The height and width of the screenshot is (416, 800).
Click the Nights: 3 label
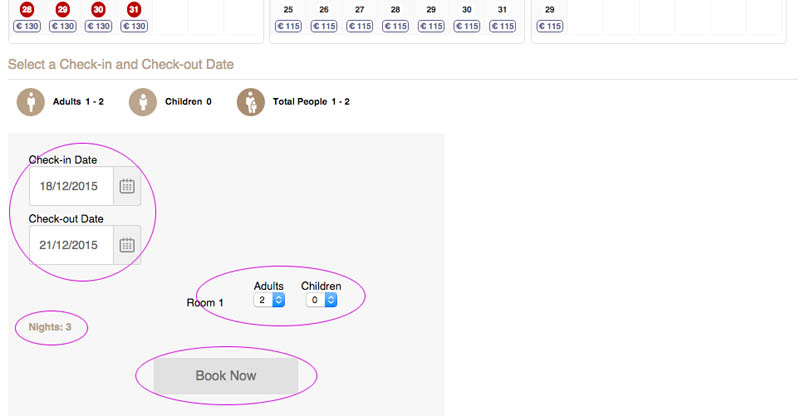(x=50, y=327)
